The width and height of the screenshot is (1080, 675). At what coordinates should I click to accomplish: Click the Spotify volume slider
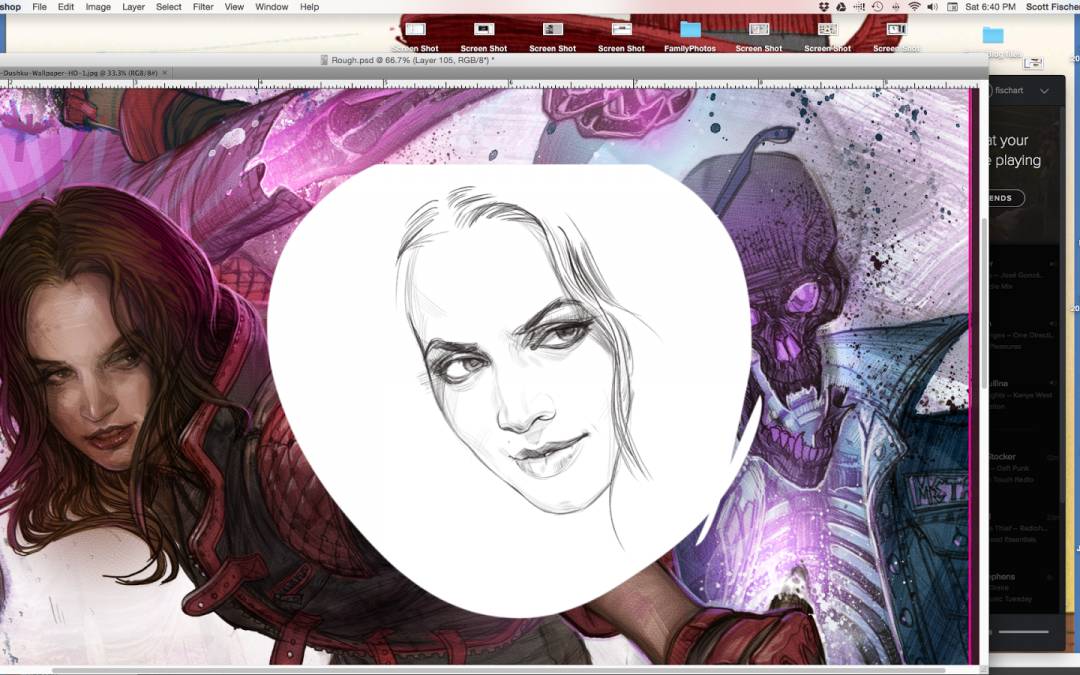click(x=1024, y=631)
